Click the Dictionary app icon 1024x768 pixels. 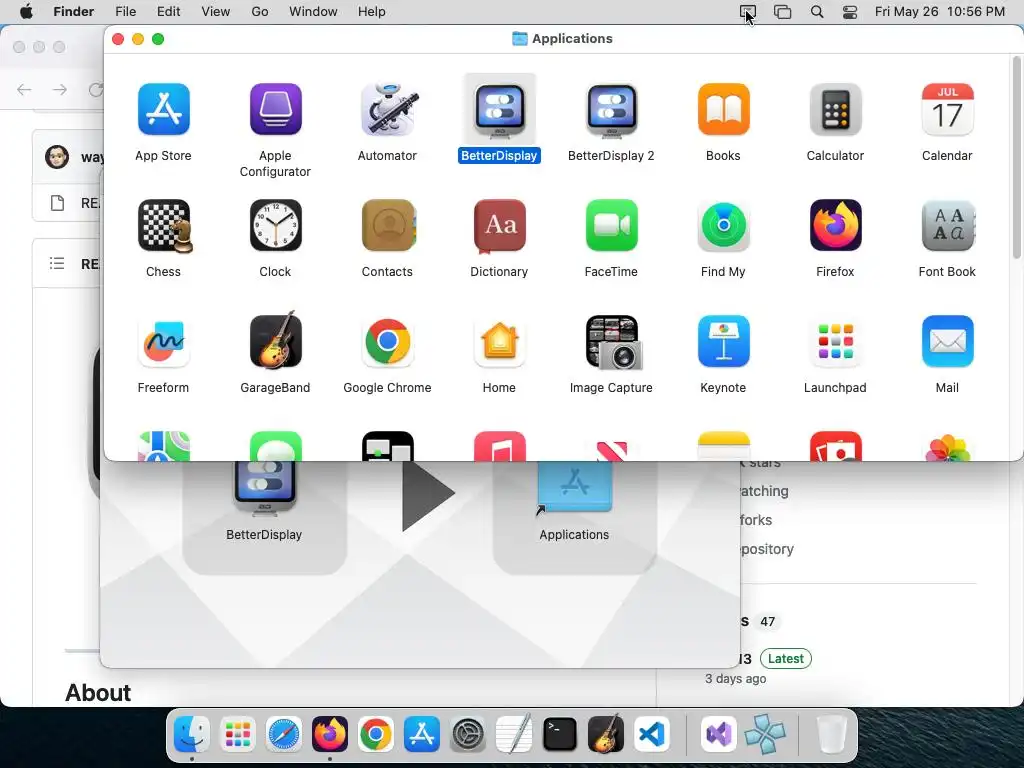pyautogui.click(x=500, y=225)
